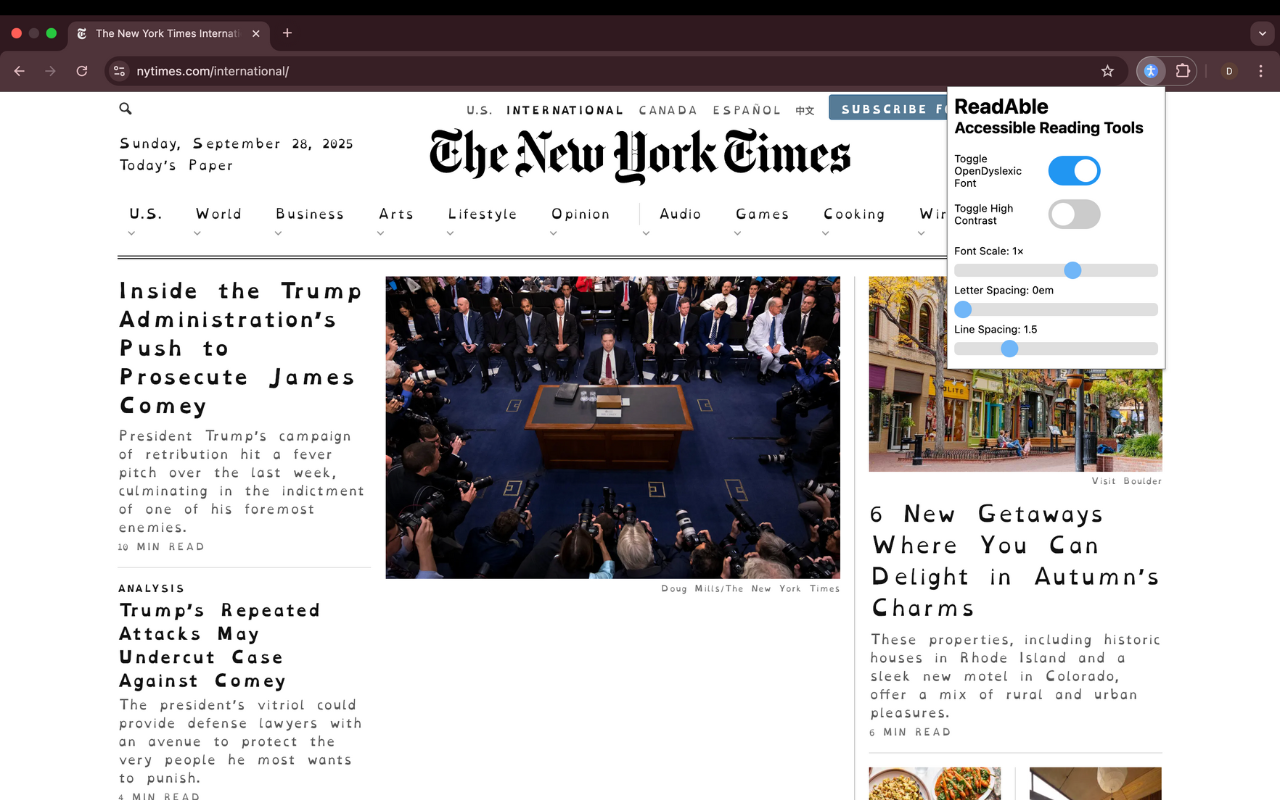The height and width of the screenshot is (800, 1280).
Task: Switch to the Chinese 中文 edition
Action: tap(805, 110)
